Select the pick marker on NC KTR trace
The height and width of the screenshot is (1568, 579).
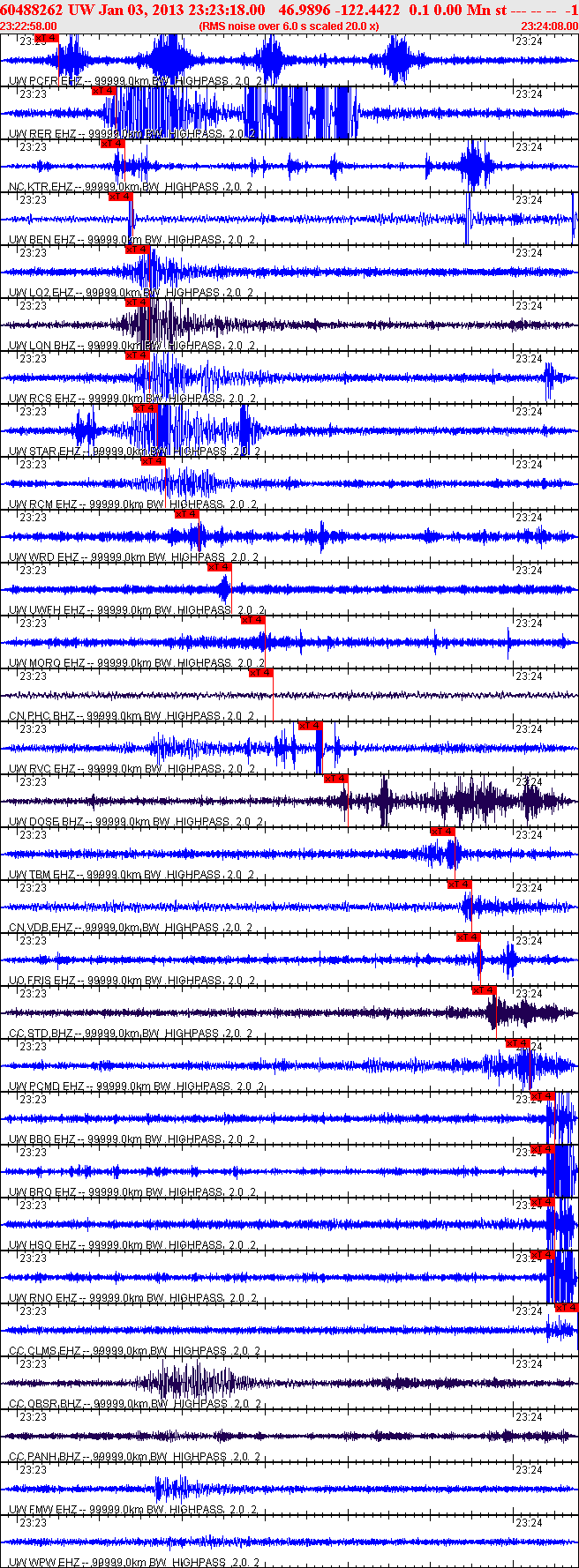[x=112, y=144]
